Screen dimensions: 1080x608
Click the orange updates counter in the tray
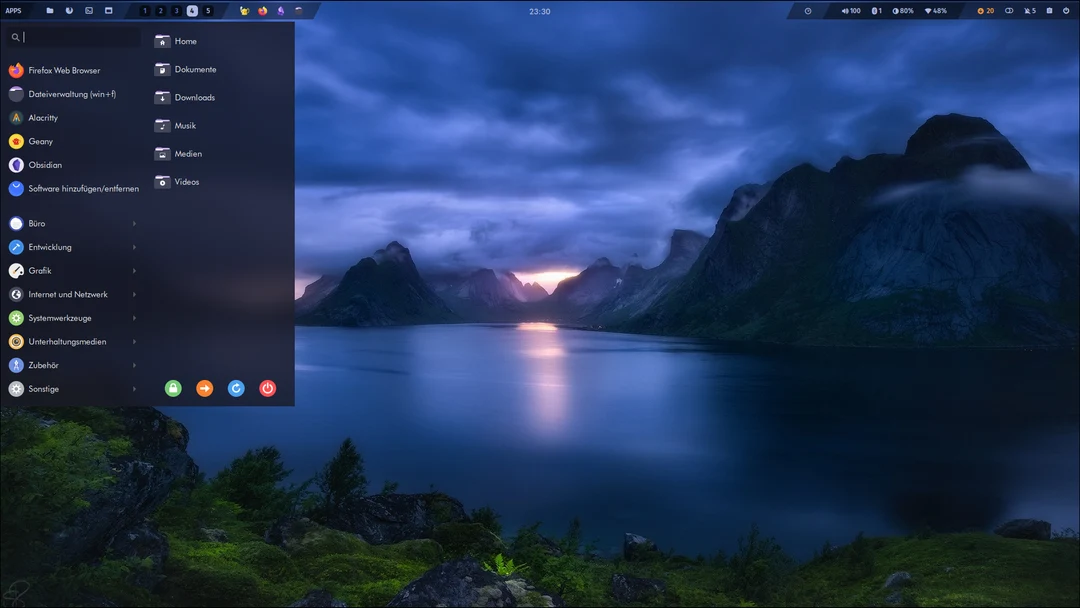click(983, 11)
